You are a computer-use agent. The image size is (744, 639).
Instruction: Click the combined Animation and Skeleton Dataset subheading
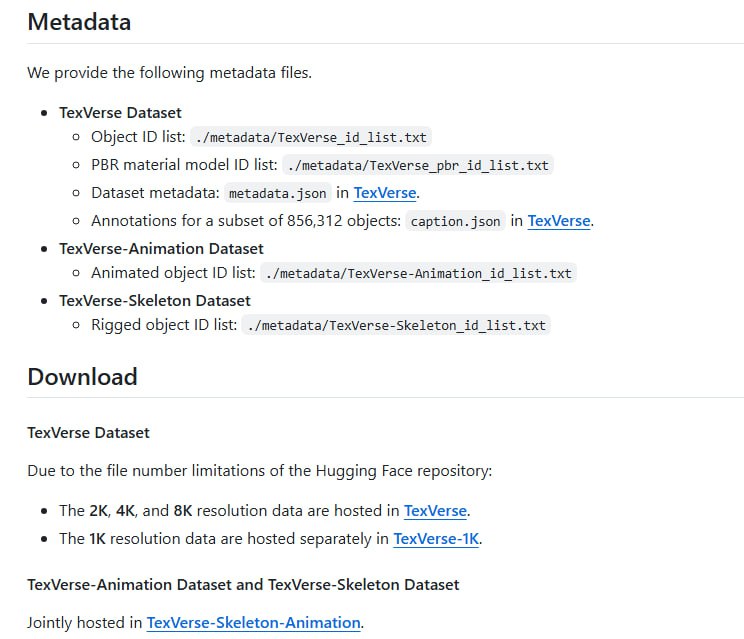click(x=243, y=584)
